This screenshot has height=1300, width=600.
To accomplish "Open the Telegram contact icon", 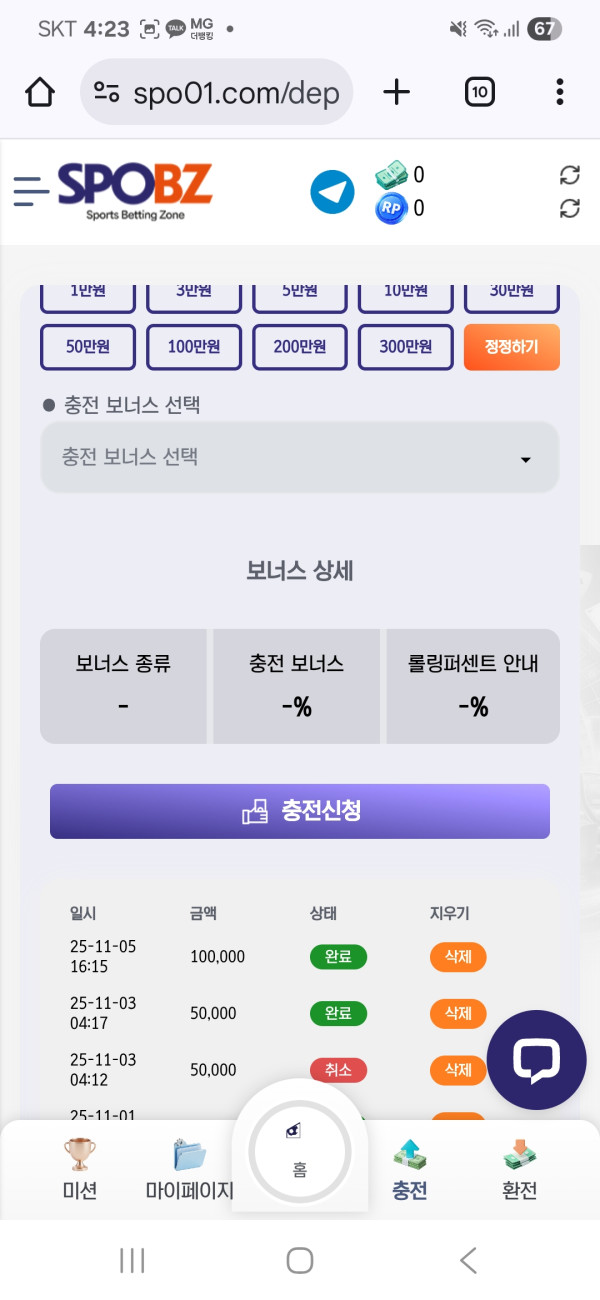I will [x=332, y=192].
